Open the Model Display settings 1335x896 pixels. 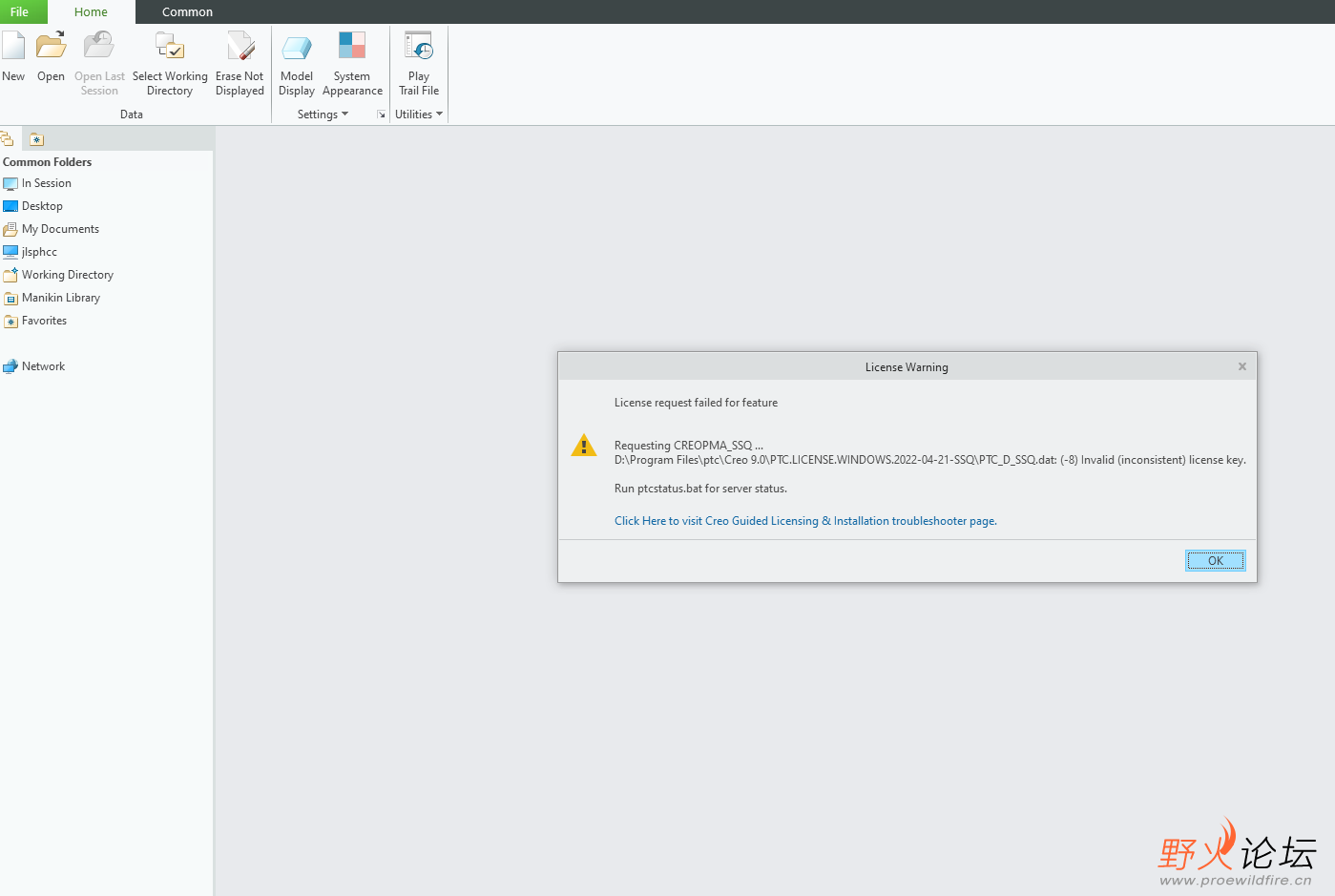(x=297, y=64)
